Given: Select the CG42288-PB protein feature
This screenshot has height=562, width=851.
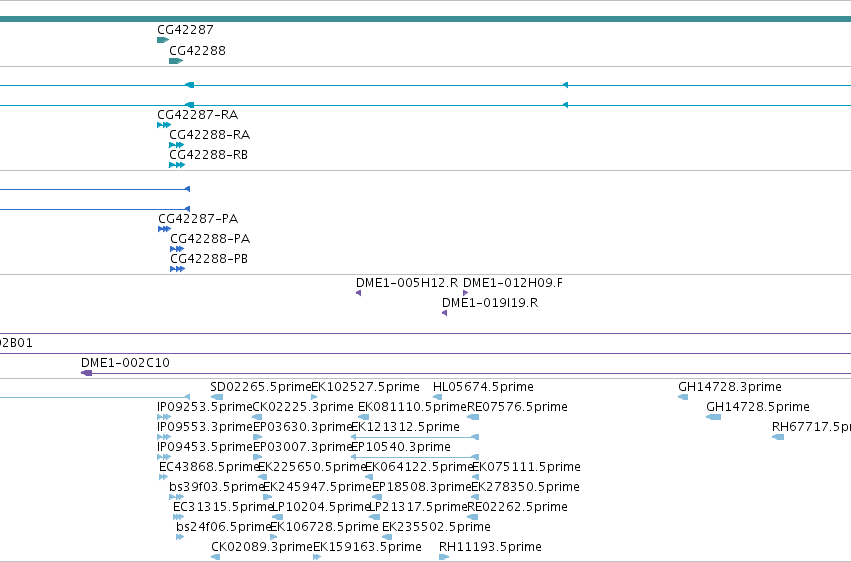Looking at the screenshot, I should [177, 270].
